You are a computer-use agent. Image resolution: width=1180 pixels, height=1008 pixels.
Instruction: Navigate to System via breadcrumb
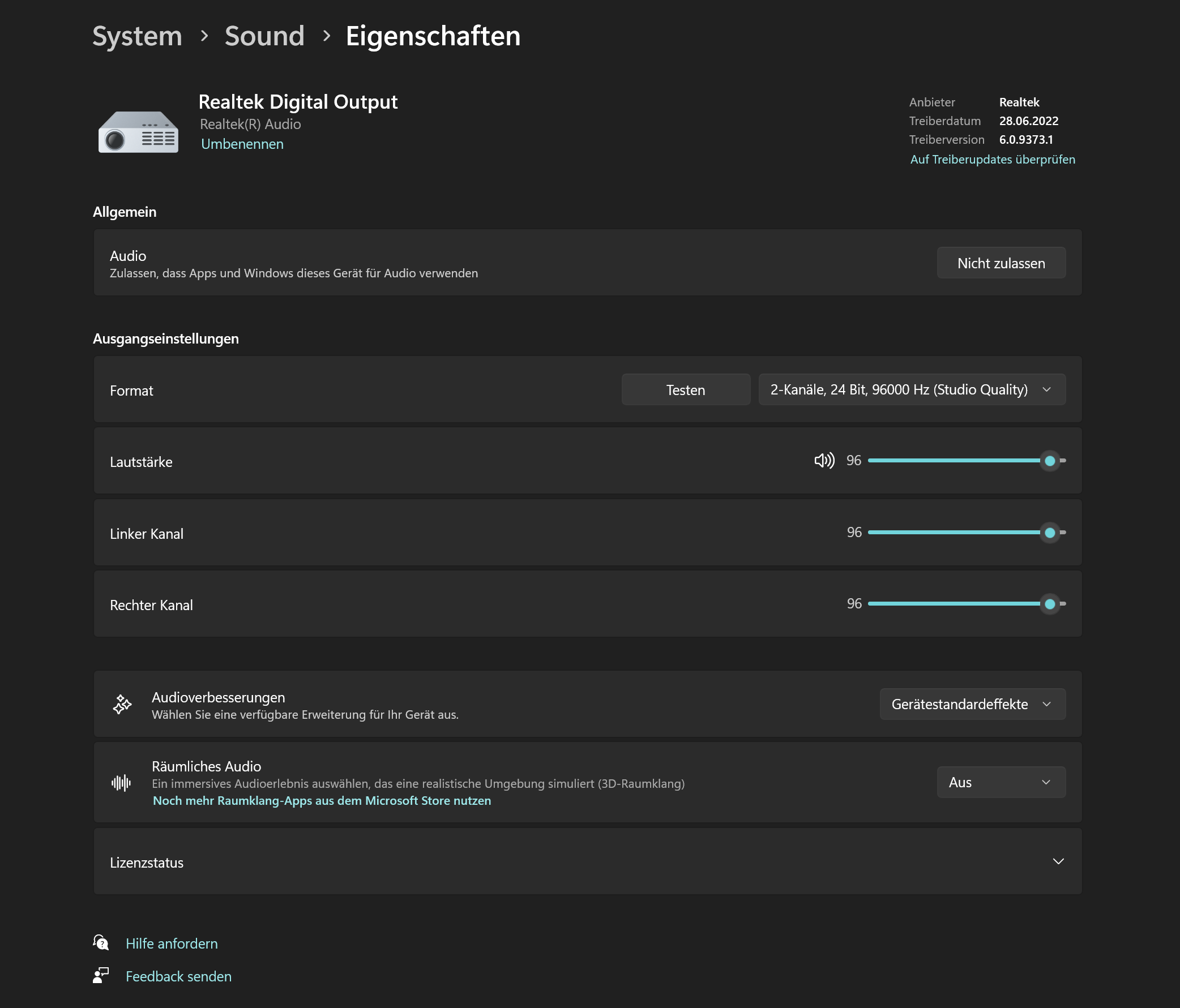coord(137,35)
